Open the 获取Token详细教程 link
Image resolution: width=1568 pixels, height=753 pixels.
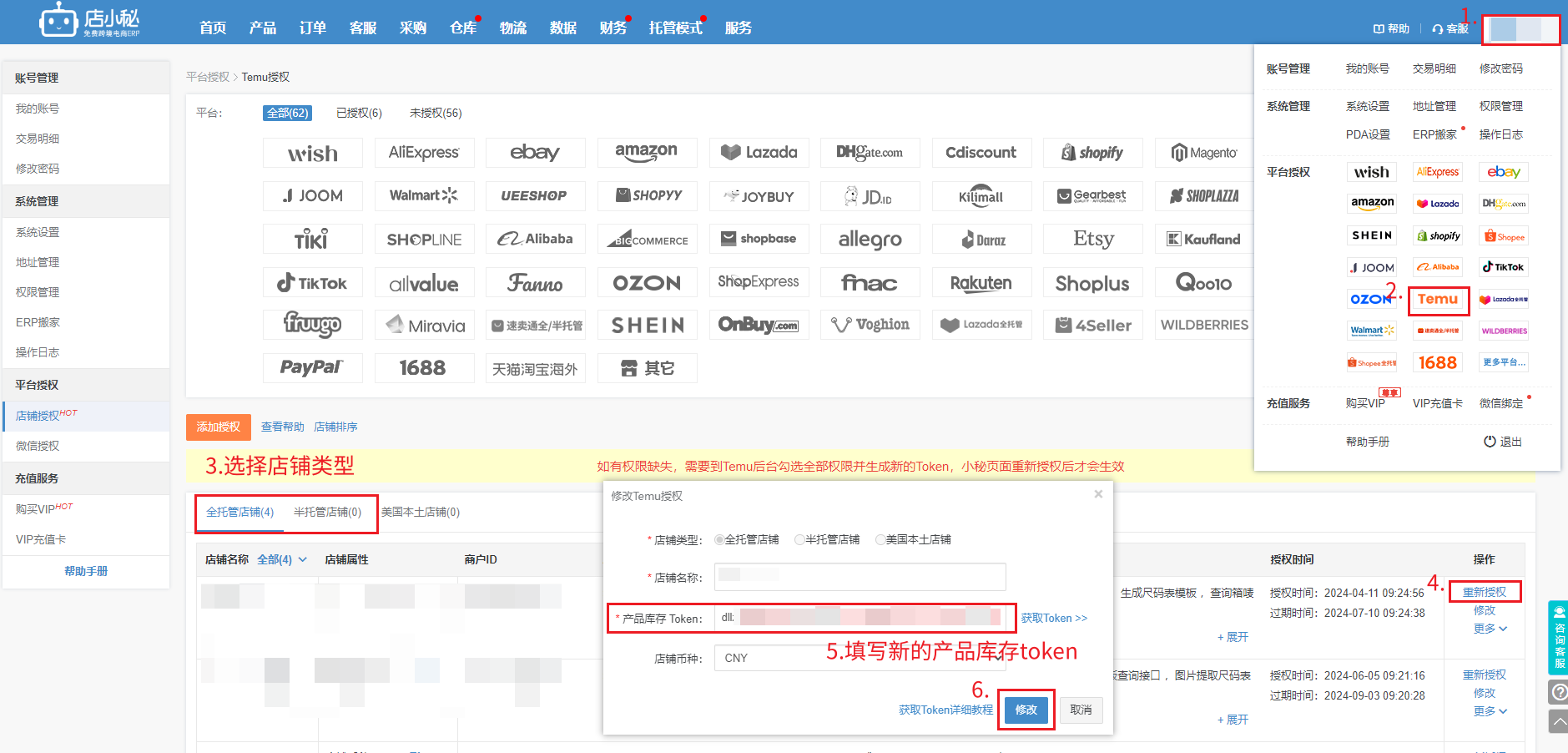coord(945,710)
